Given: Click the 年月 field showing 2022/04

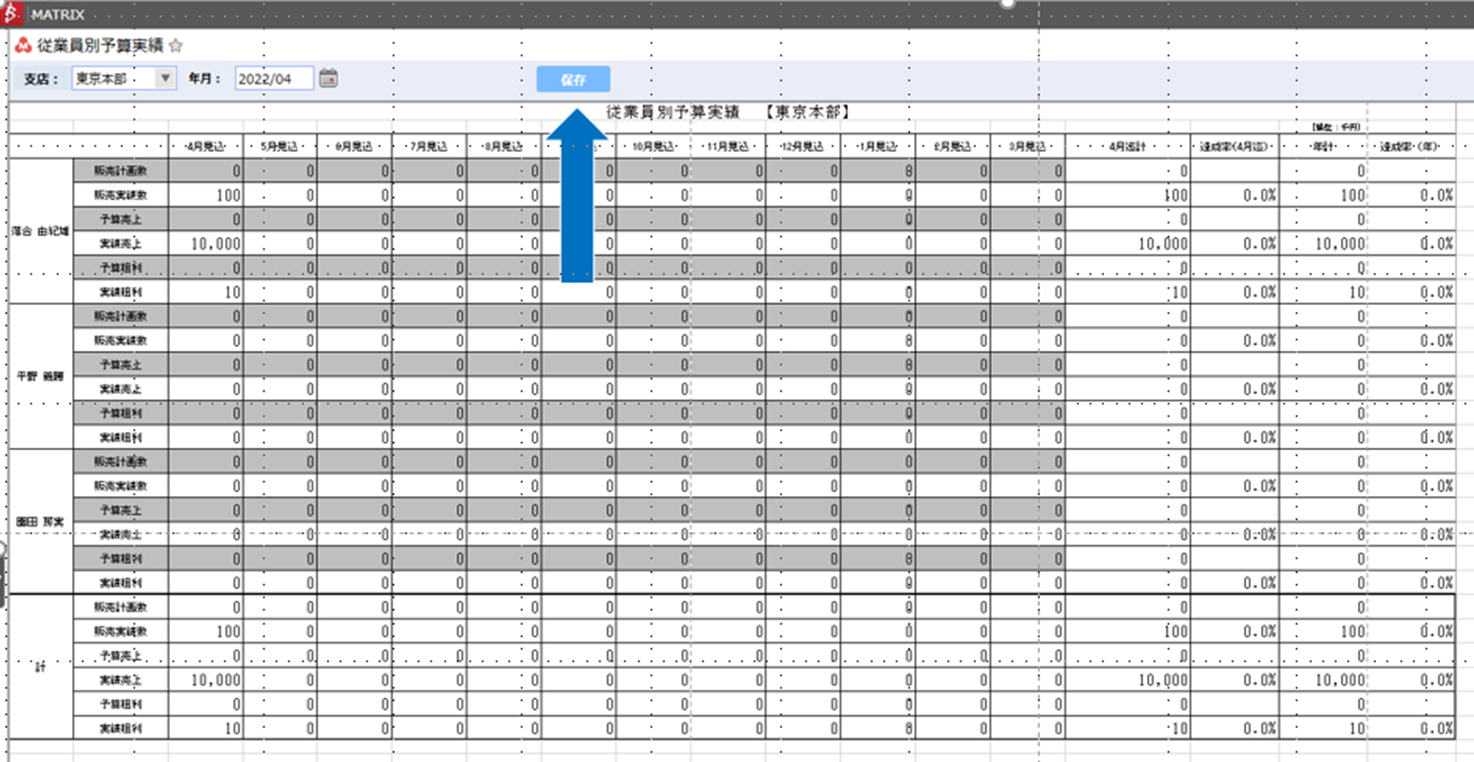Looking at the screenshot, I should 274,78.
